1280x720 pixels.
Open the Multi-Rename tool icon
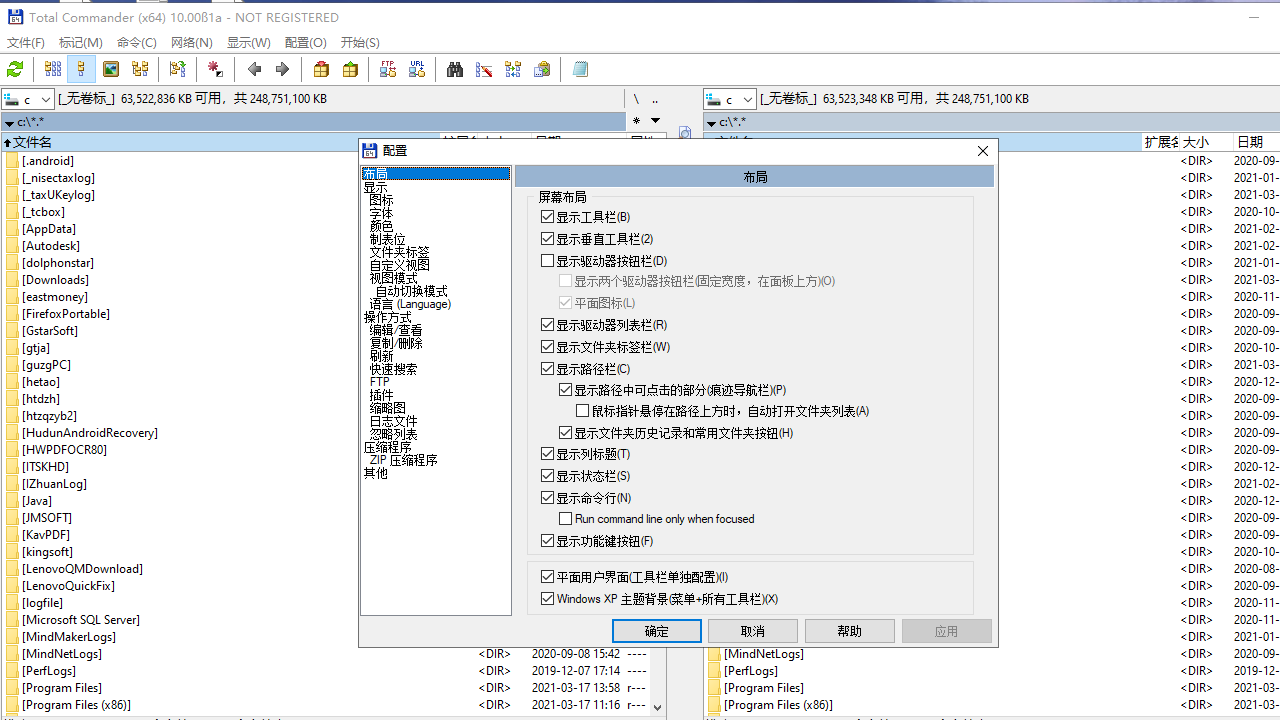point(483,69)
